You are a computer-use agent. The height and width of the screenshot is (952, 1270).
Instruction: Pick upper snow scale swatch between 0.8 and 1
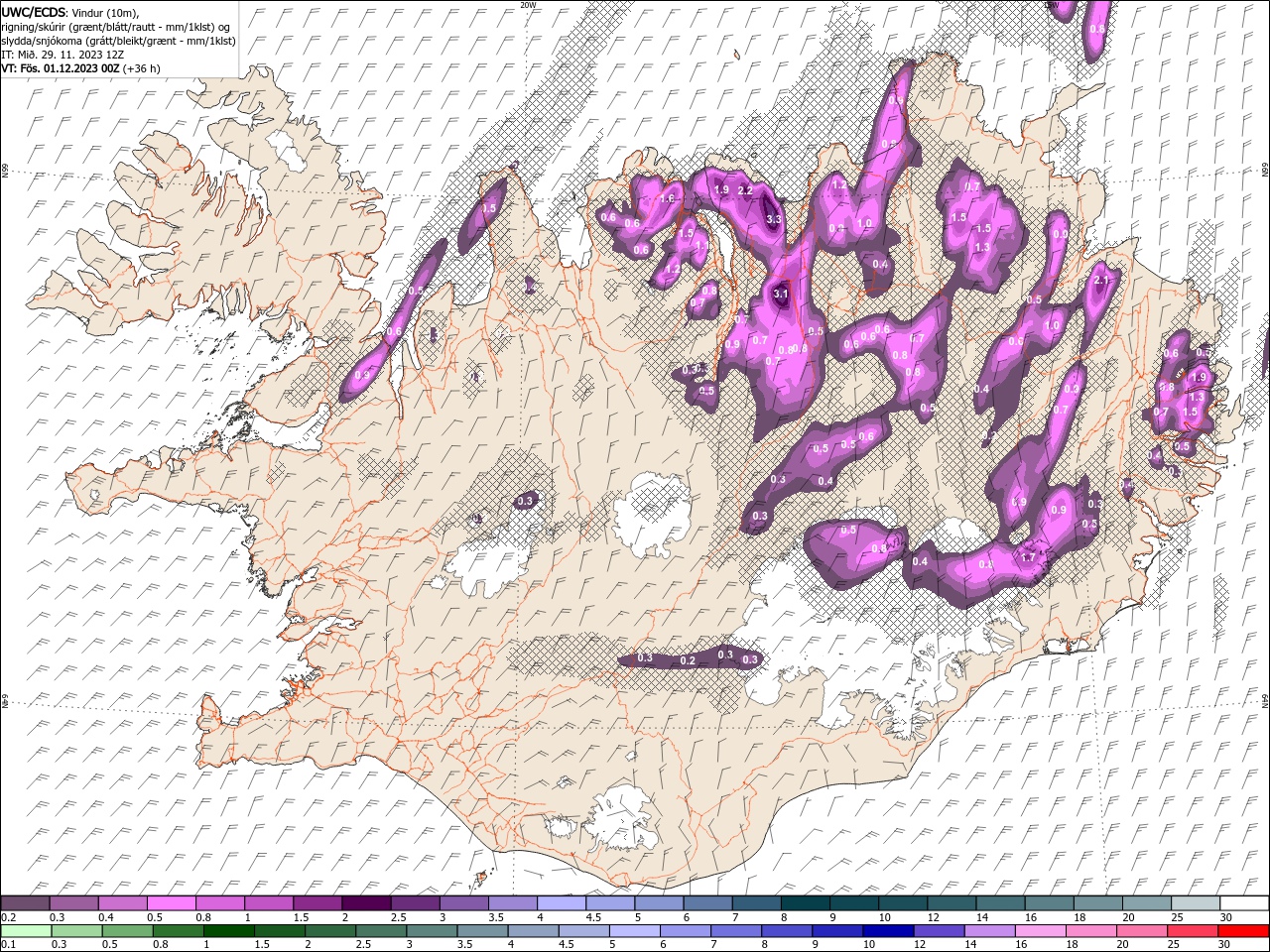(x=219, y=902)
